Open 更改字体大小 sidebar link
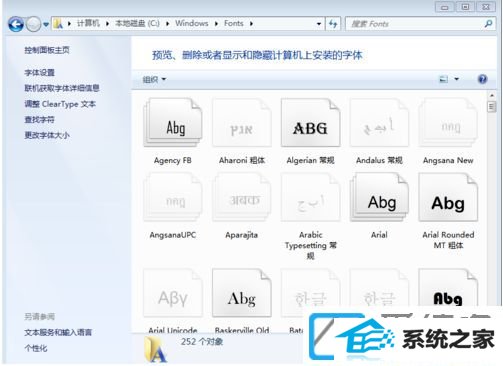 (x=47, y=135)
